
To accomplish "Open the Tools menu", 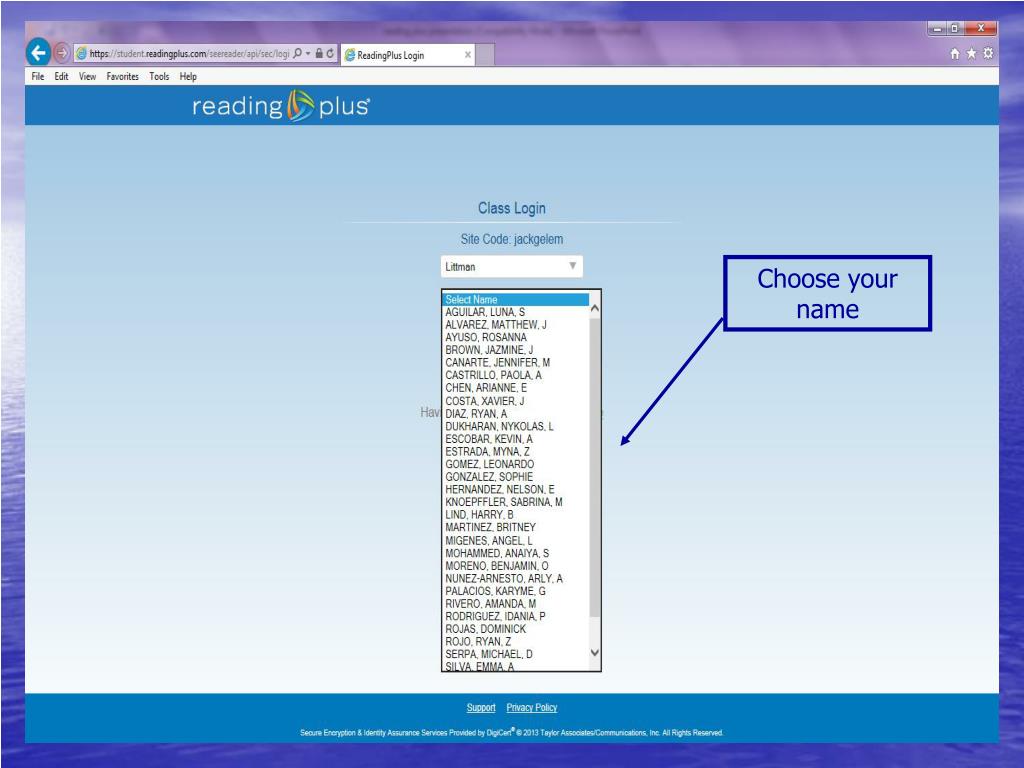I will 159,76.
